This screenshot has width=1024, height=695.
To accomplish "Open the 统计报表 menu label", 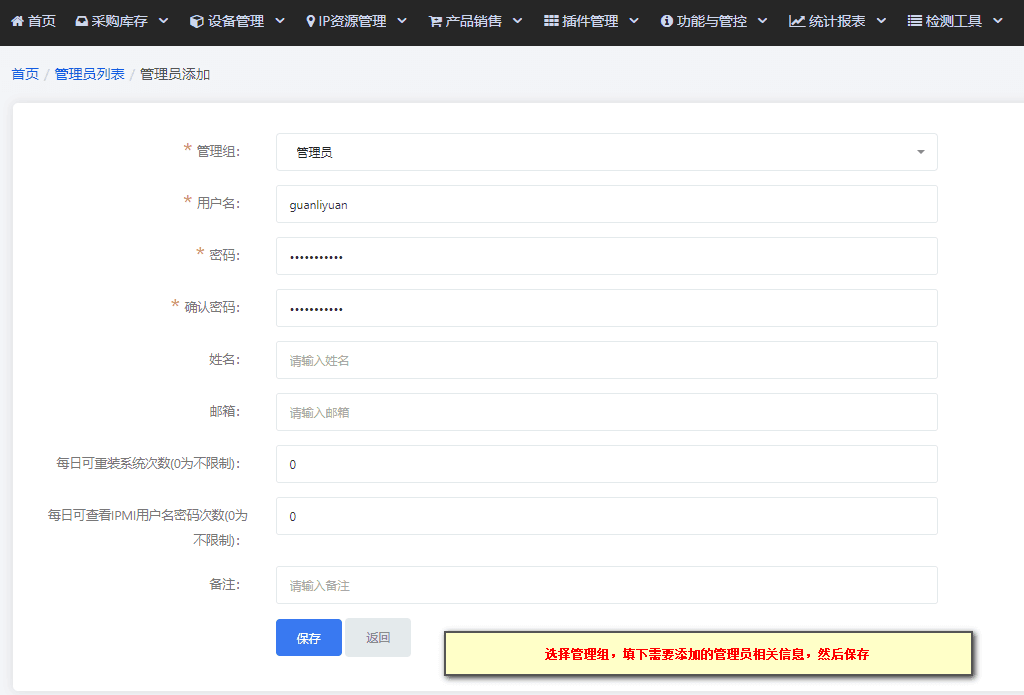I will [x=837, y=21].
